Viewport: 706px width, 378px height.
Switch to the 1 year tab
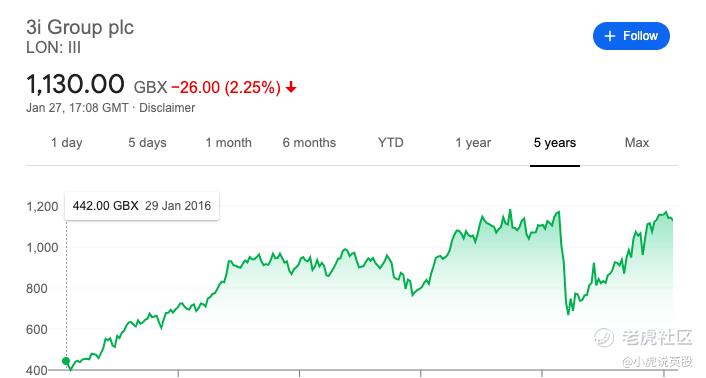point(473,143)
